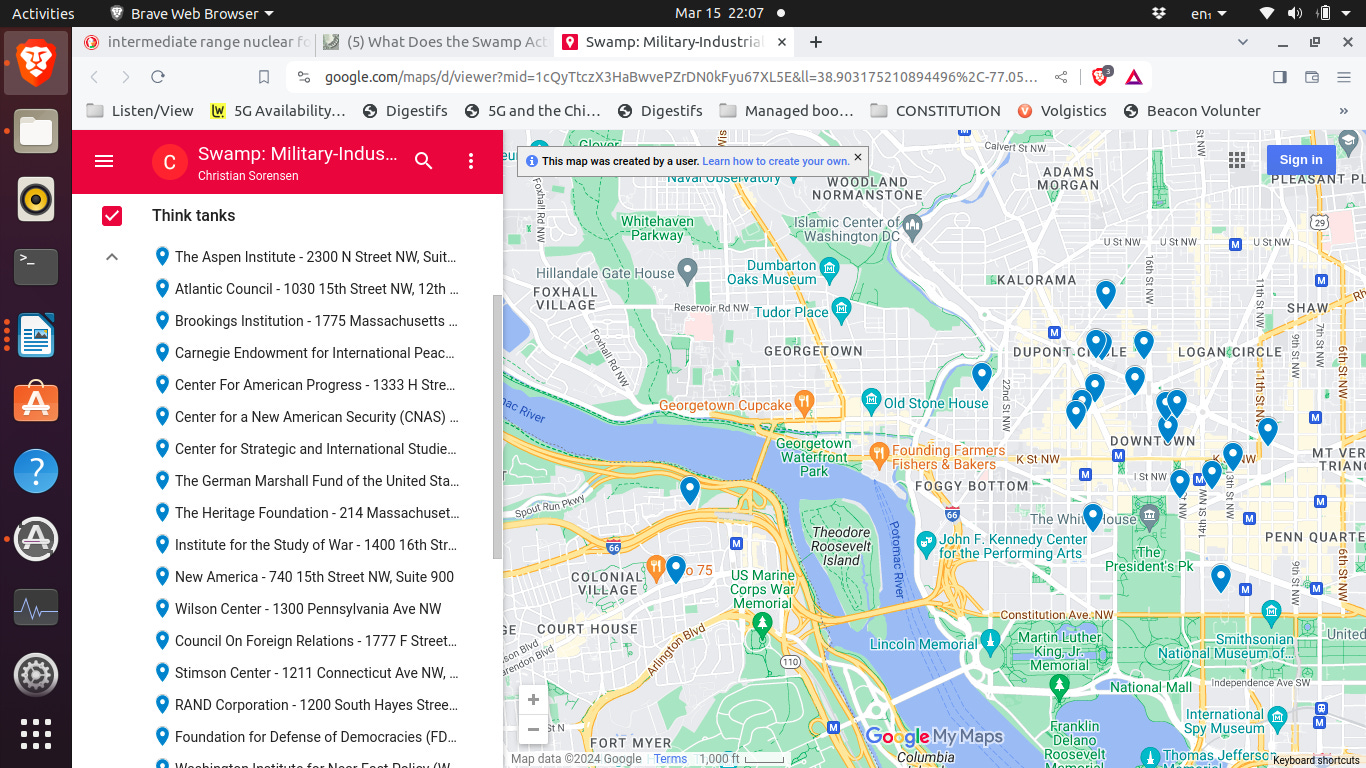Open a new browser tab
The height and width of the screenshot is (768, 1366).
point(816,42)
